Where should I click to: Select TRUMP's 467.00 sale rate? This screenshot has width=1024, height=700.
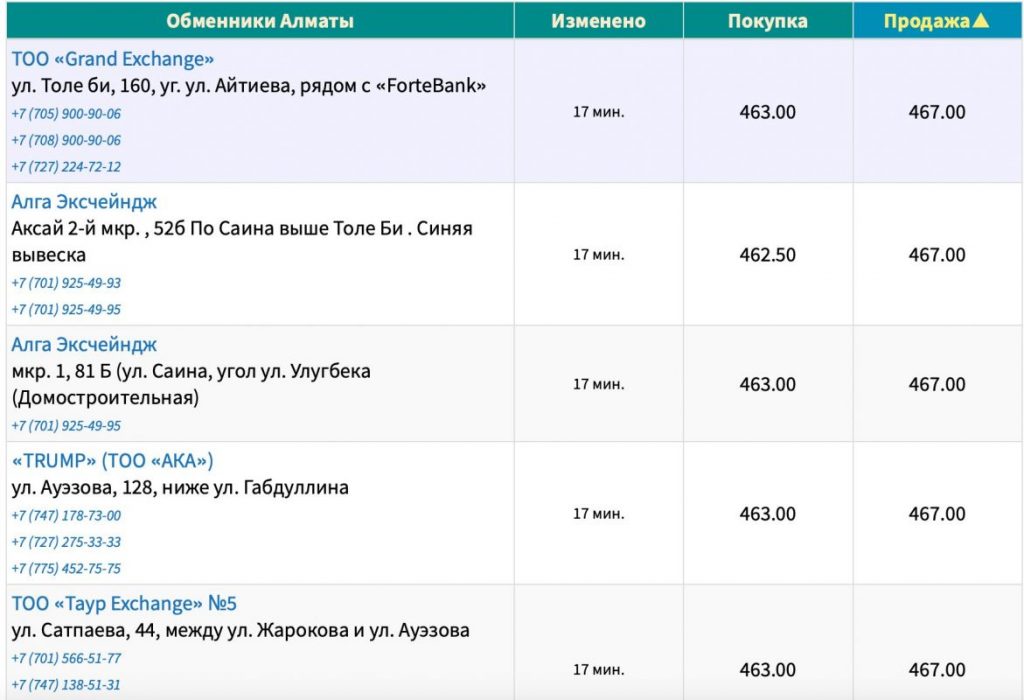tap(936, 514)
